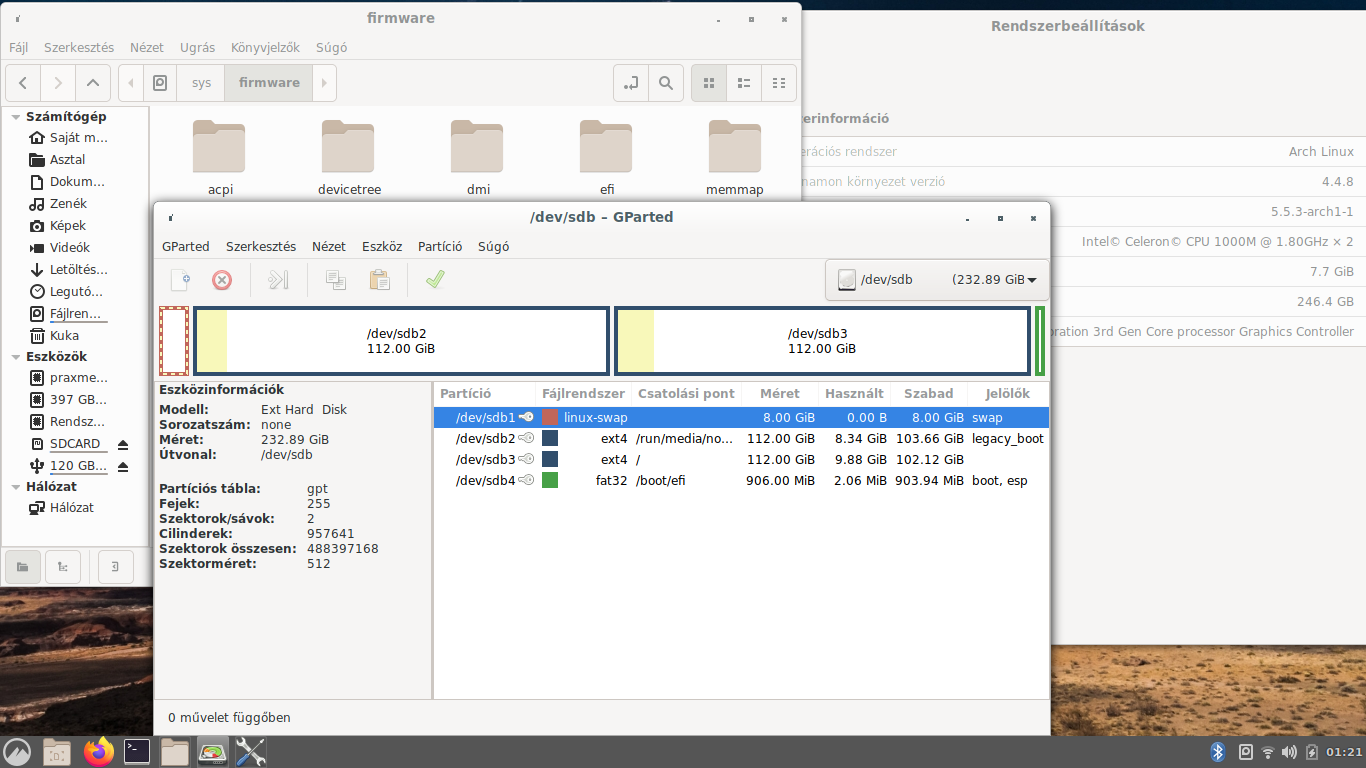
Task: Select the /dev/sdb1 linux-swap row
Action: [741, 418]
